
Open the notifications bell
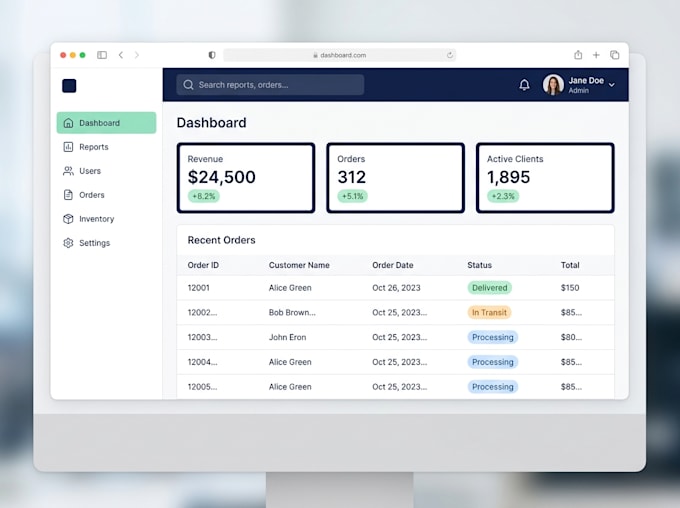coord(524,85)
